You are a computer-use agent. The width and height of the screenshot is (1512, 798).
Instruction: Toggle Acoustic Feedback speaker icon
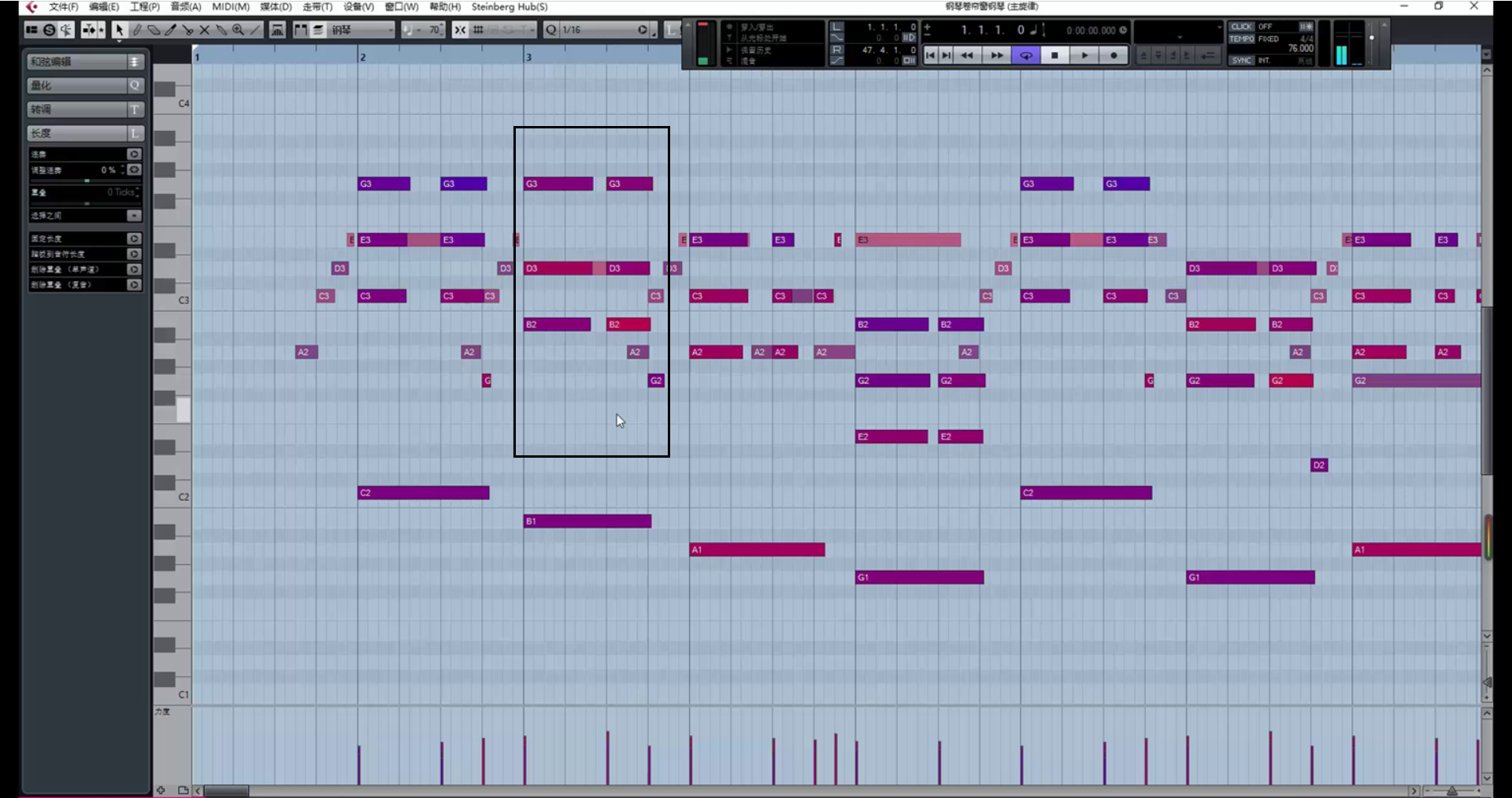click(66, 30)
